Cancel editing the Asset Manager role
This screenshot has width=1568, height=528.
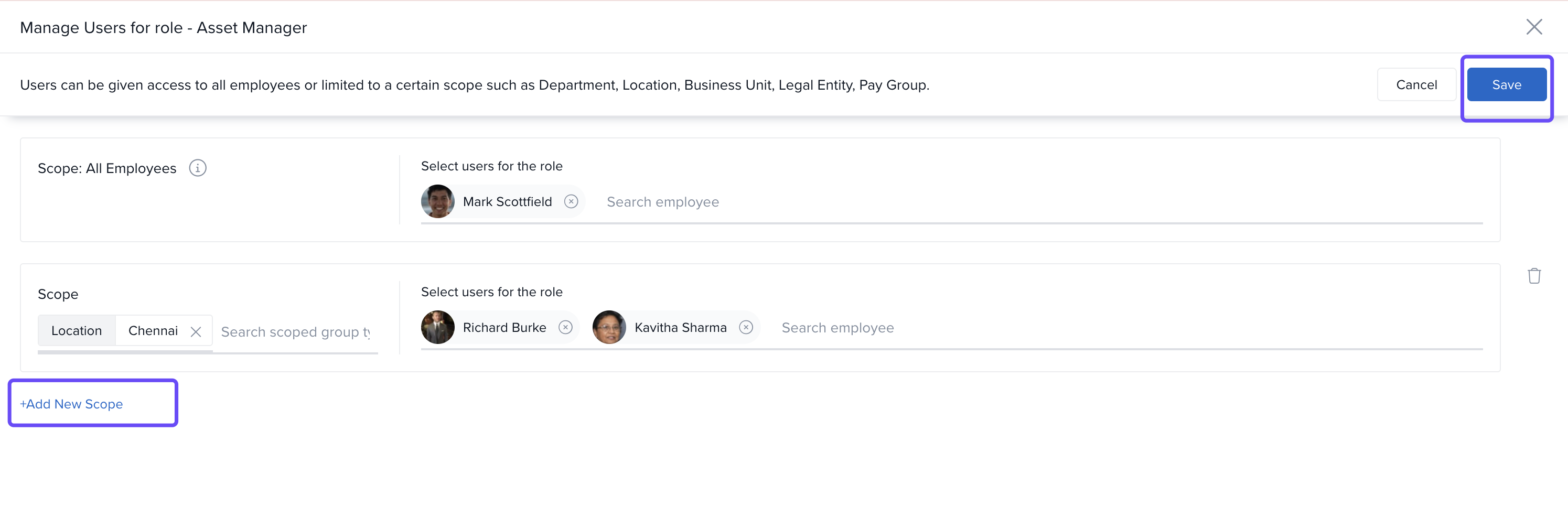click(x=1416, y=85)
